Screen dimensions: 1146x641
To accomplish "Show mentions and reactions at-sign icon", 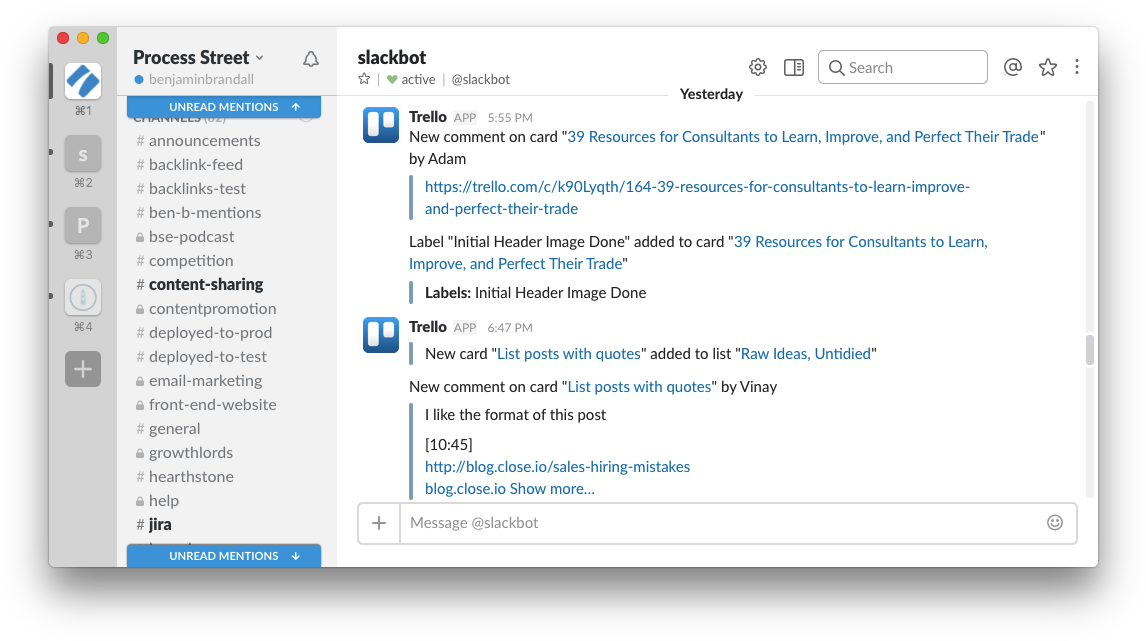I will (x=1012, y=67).
